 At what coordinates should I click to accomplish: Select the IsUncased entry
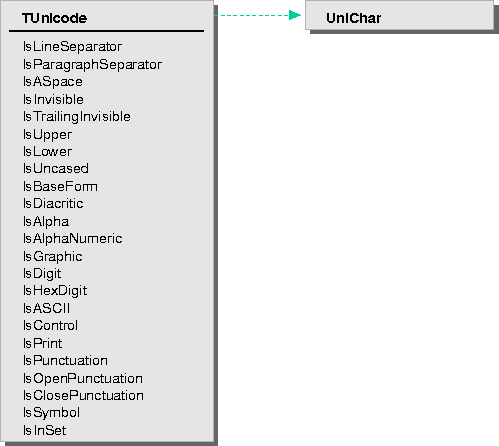click(56, 169)
